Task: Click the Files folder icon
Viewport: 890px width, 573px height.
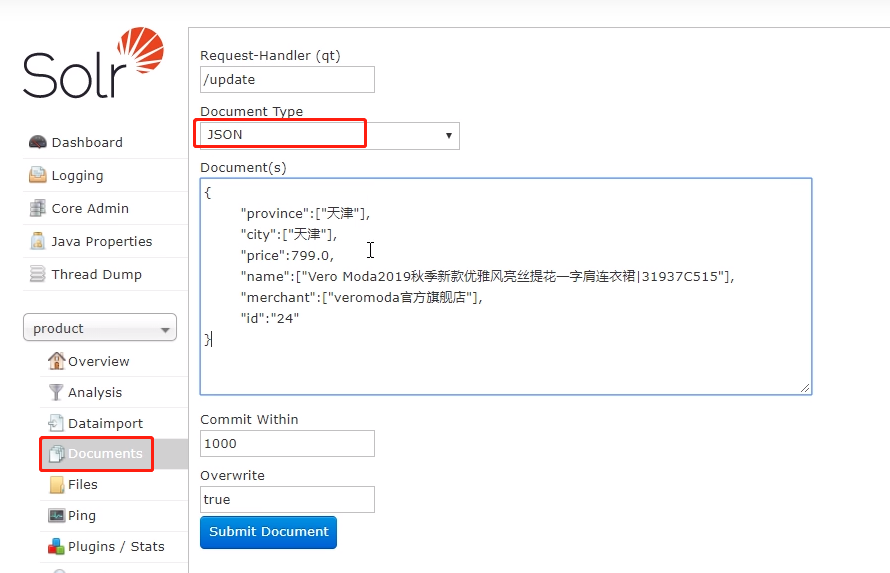Action: pyautogui.click(x=56, y=484)
